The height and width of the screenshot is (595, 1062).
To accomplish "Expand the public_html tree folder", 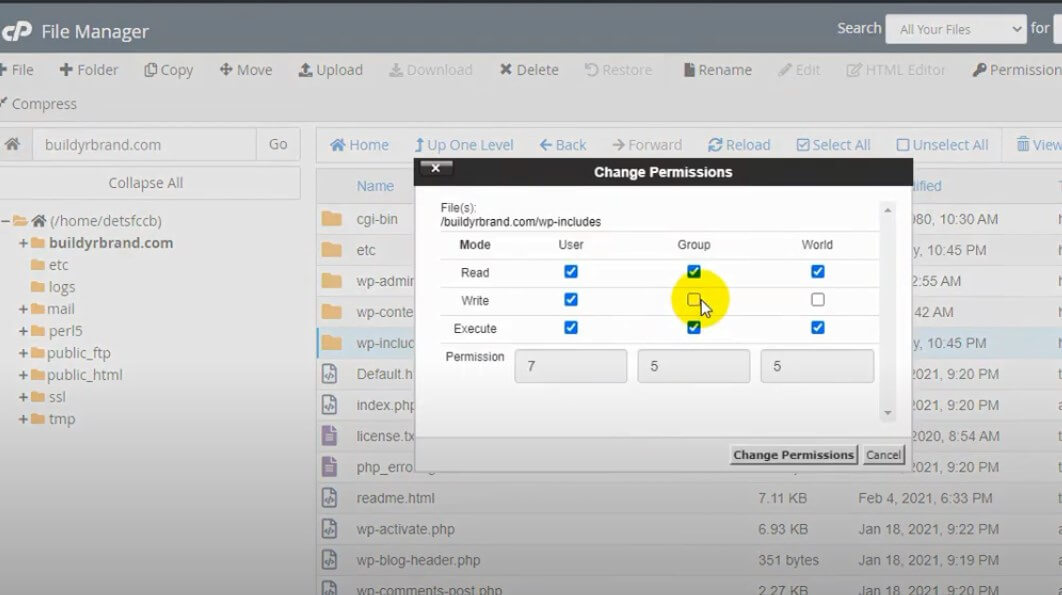I will [23, 375].
